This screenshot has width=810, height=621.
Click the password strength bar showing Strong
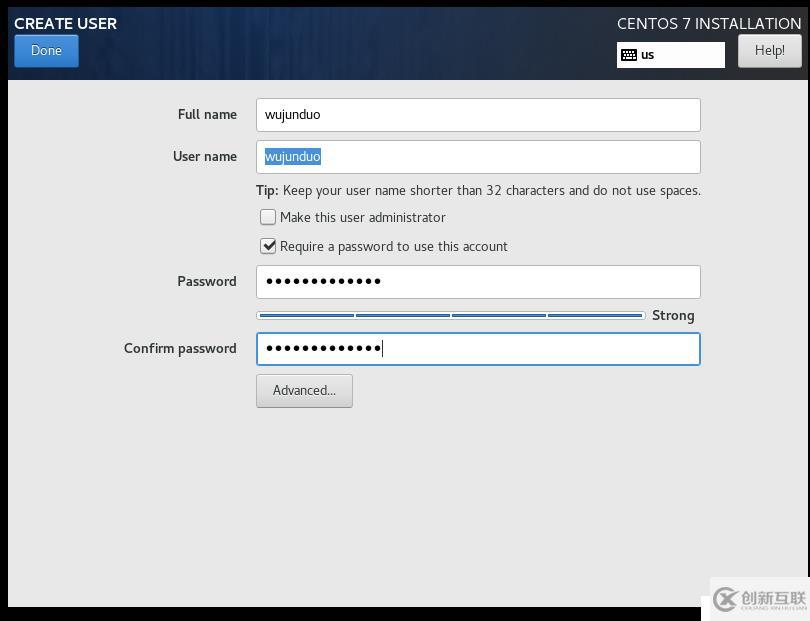(450, 315)
